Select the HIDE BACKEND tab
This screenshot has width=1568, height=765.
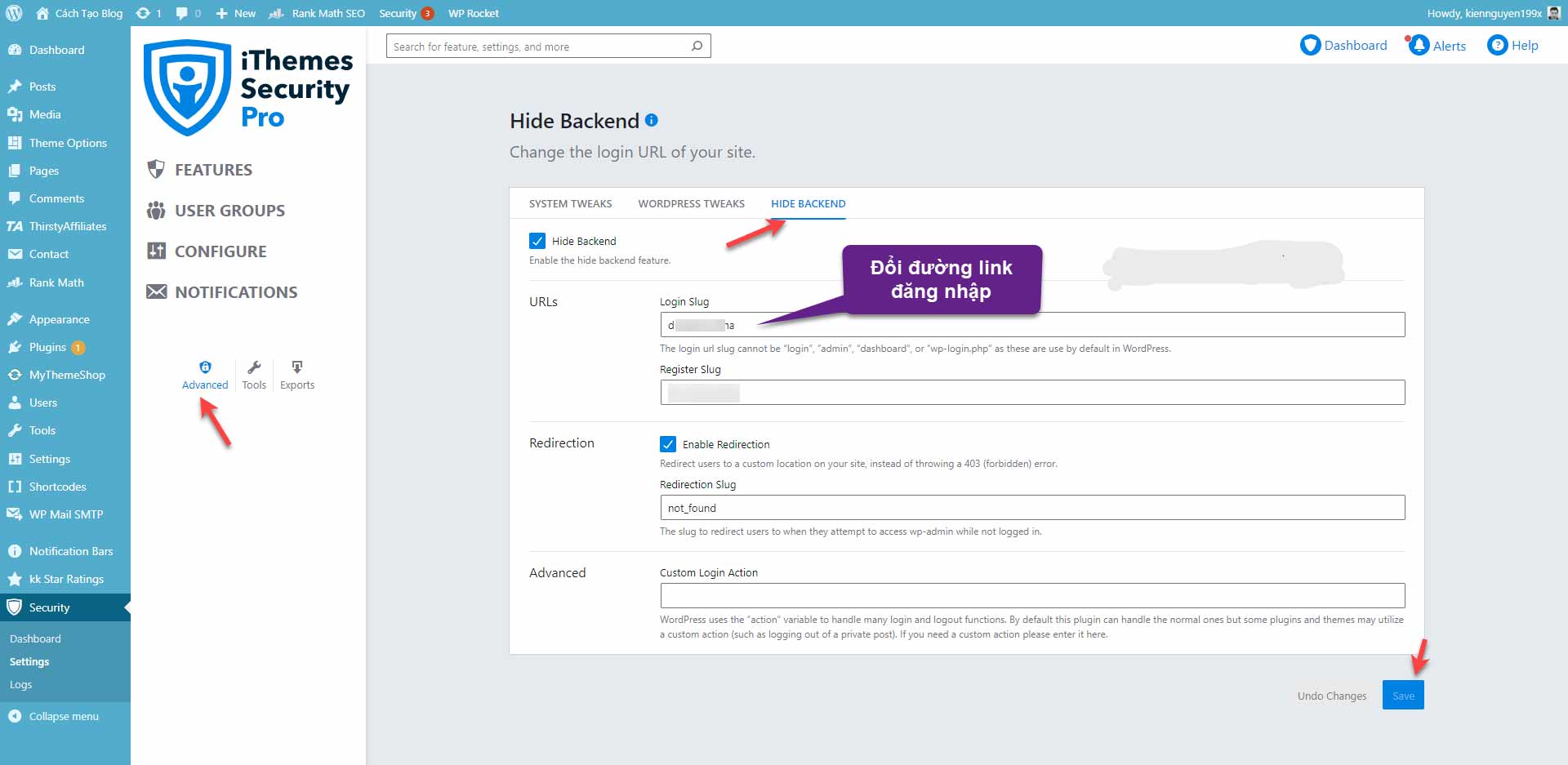point(808,203)
